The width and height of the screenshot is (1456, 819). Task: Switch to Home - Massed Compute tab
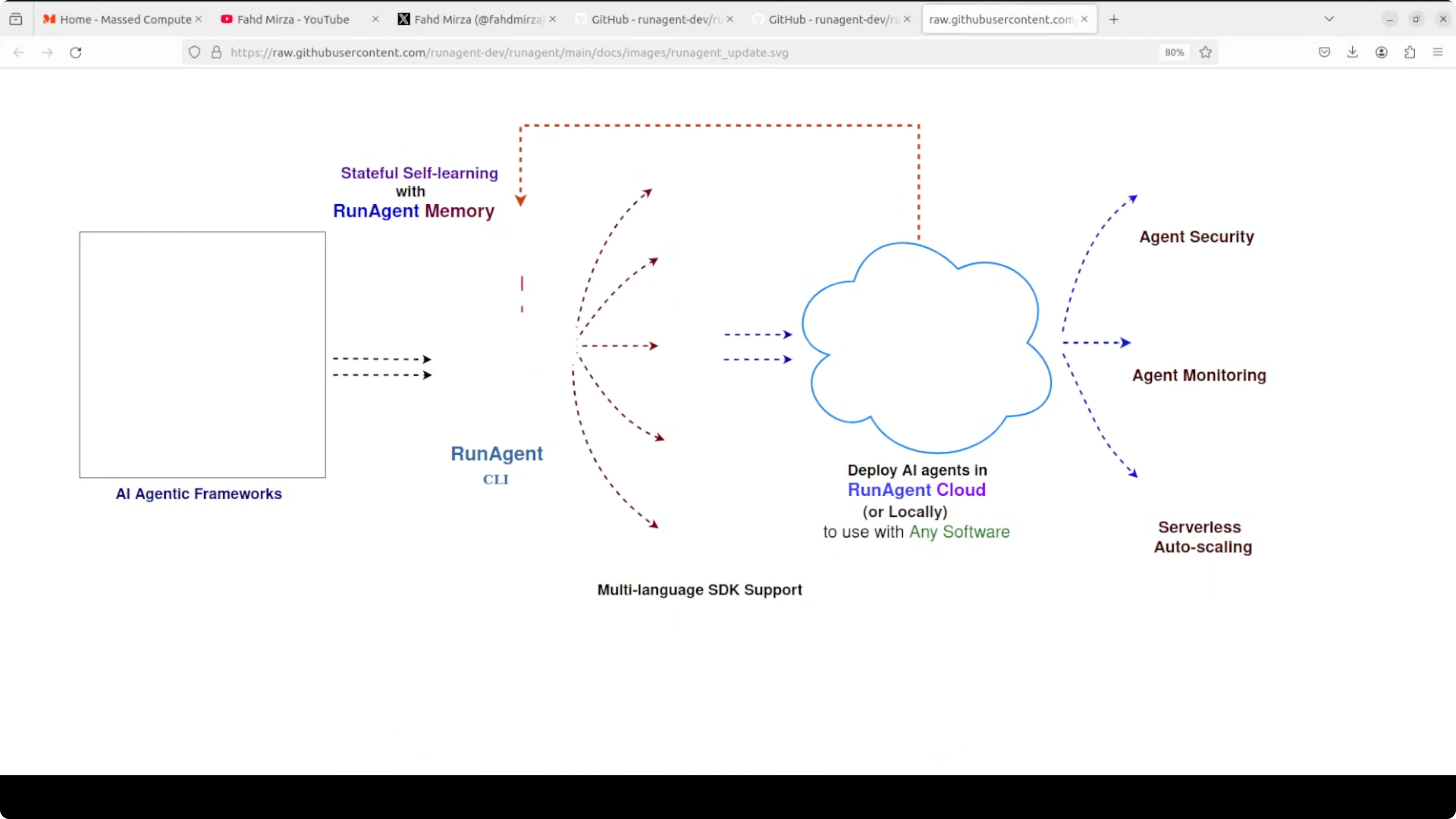click(x=119, y=19)
